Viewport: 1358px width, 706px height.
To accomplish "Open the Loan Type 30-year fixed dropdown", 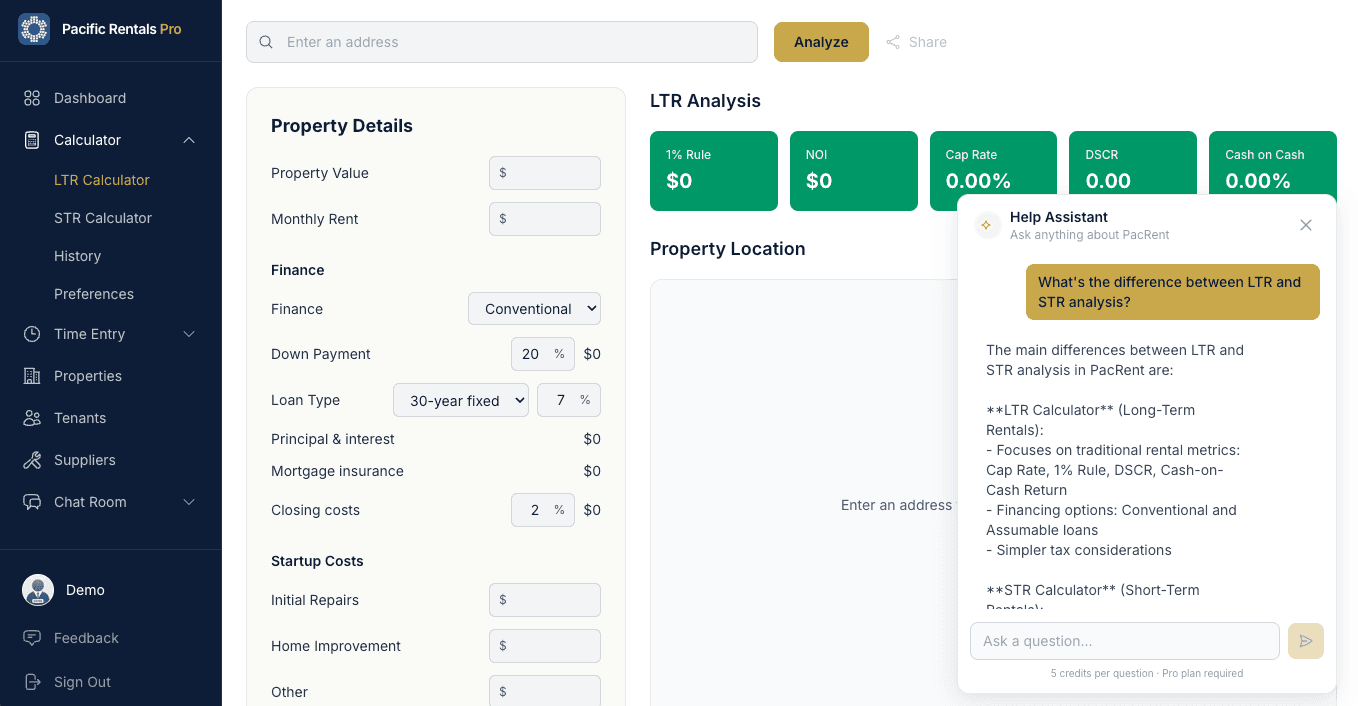I will click(x=461, y=400).
